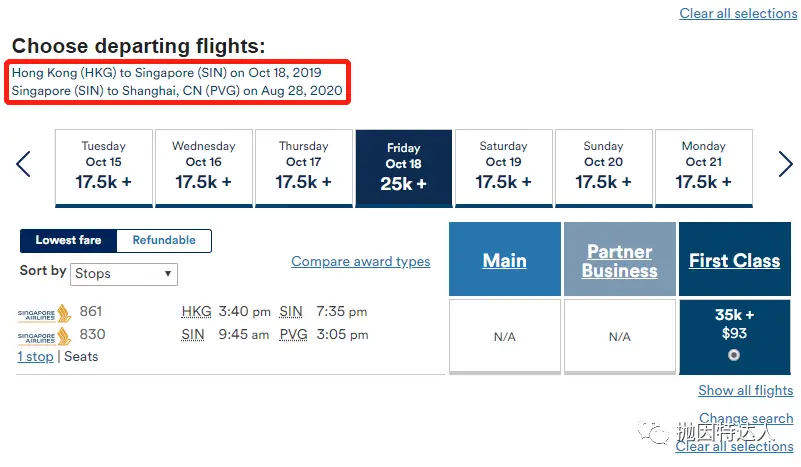The height and width of the screenshot is (467, 801).
Task: Click Singapore Airlines logo for flight 861
Action: pyautogui.click(x=44, y=313)
